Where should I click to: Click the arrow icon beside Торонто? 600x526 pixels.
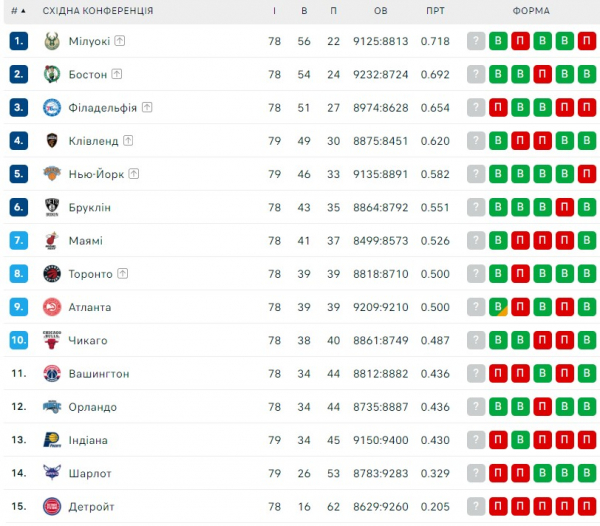(122, 274)
